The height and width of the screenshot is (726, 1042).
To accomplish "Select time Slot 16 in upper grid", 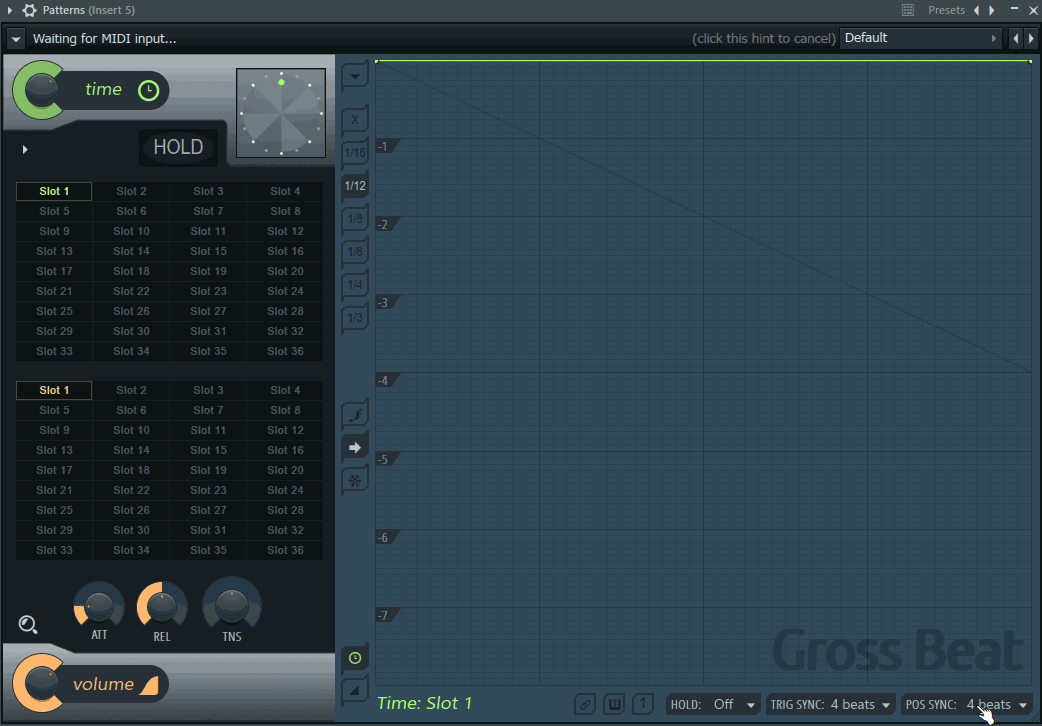I will [x=285, y=251].
